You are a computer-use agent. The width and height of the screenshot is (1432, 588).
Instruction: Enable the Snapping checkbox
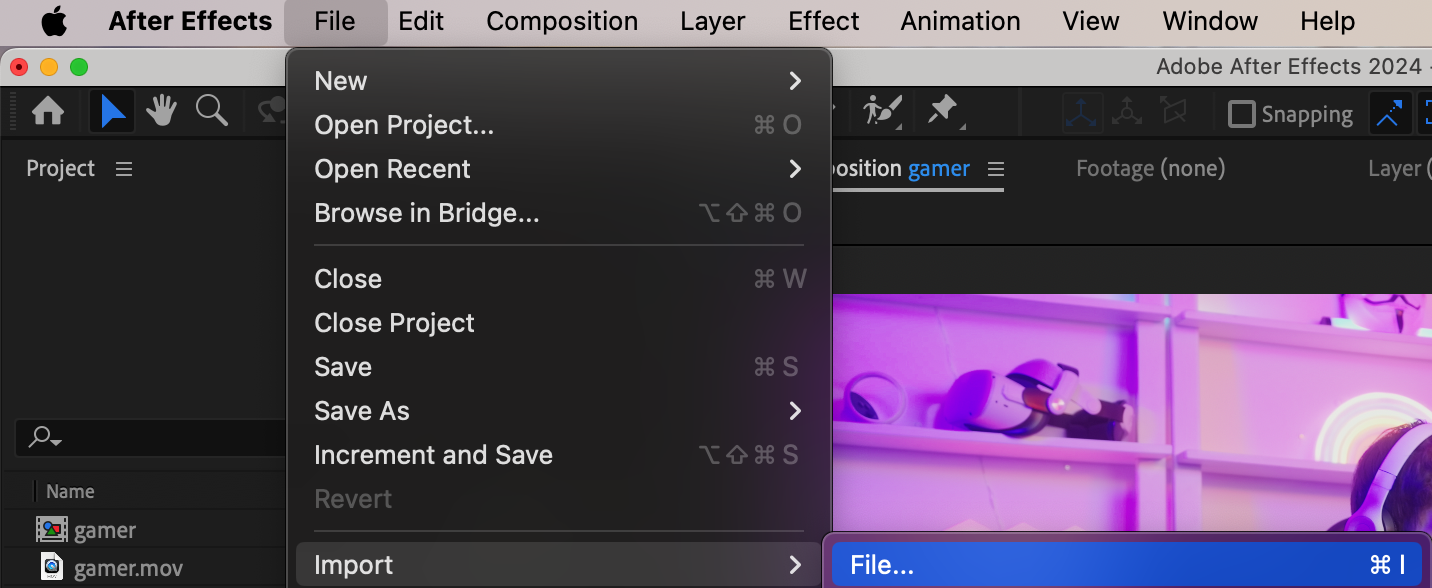click(1241, 114)
